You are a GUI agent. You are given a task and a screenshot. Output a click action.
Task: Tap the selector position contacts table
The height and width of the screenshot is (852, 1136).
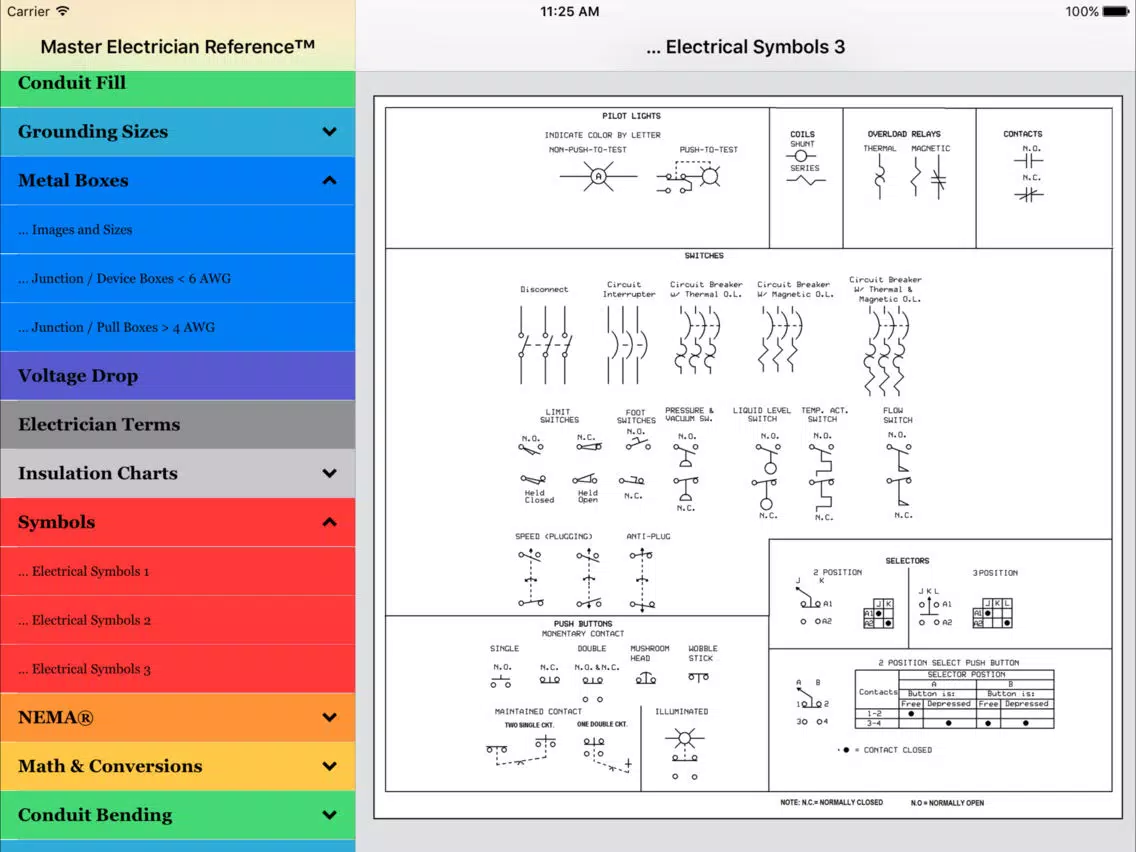tap(954, 699)
